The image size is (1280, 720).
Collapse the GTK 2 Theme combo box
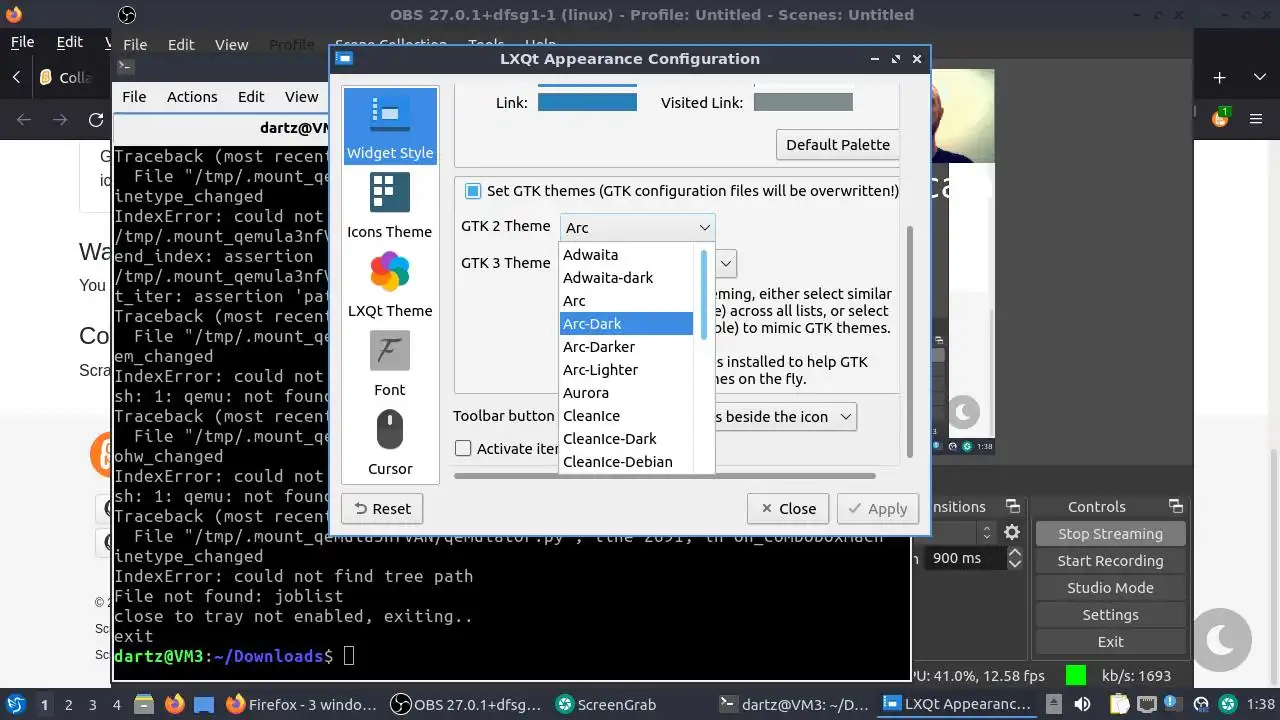(x=637, y=227)
